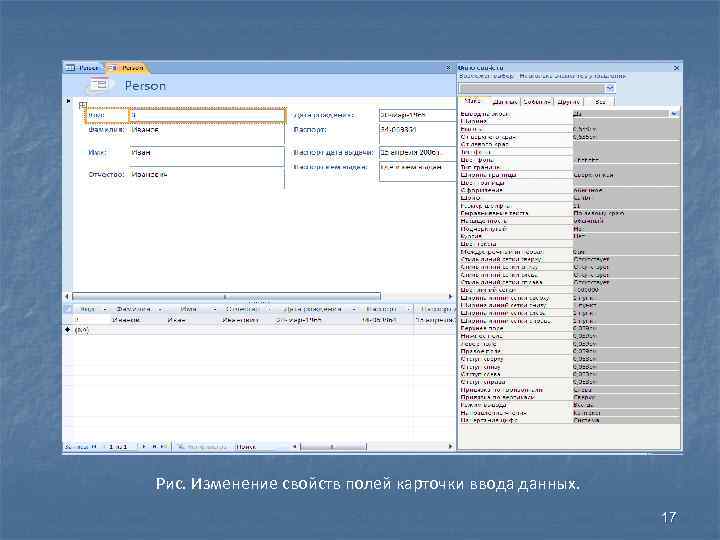Click the datasheet left scroll arrow
Screen dimensions: 720x540
click(294, 446)
